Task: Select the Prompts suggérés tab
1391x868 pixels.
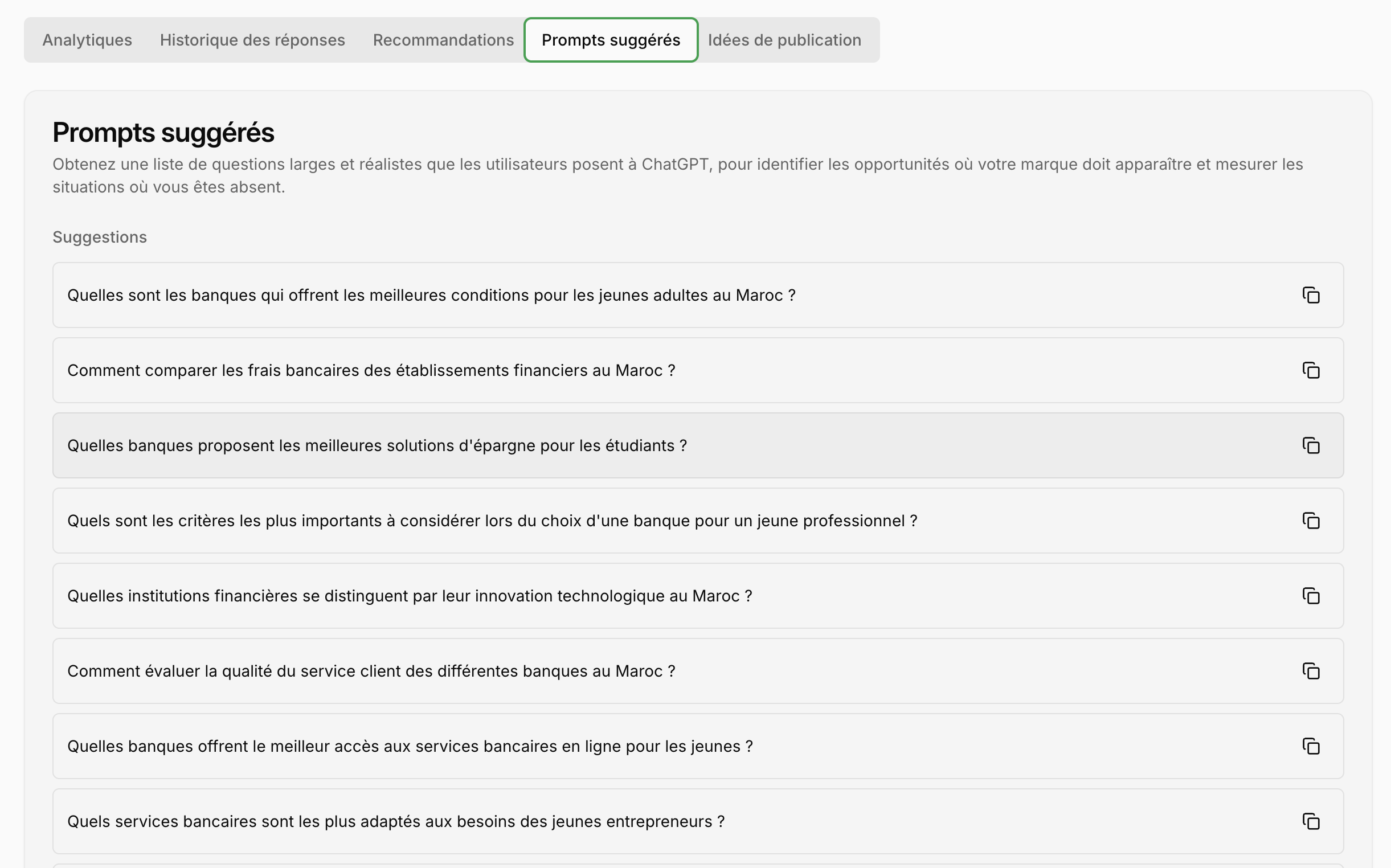Action: (610, 40)
